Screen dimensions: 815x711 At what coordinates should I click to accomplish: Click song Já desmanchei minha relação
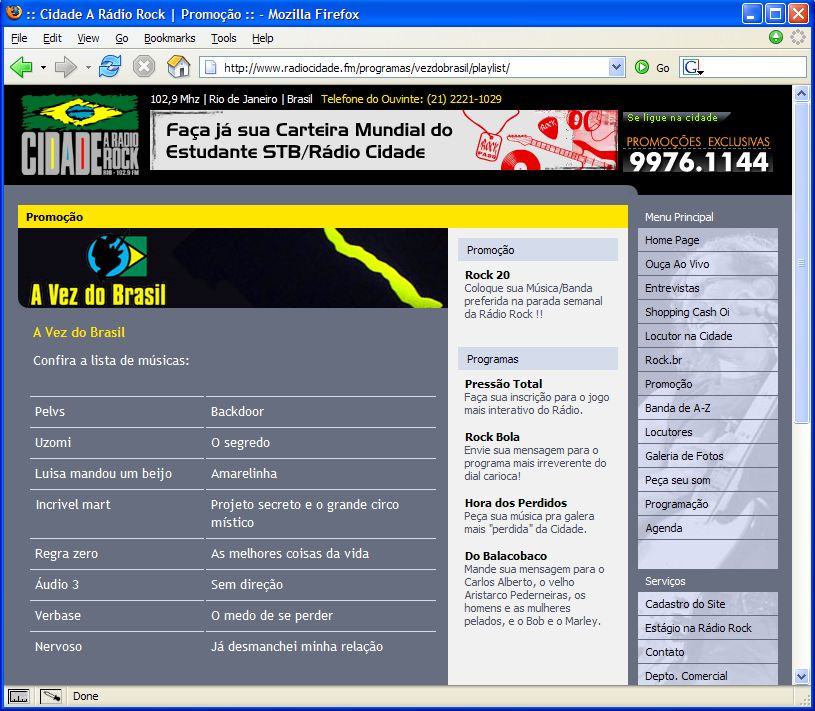pyautogui.click(x=297, y=647)
